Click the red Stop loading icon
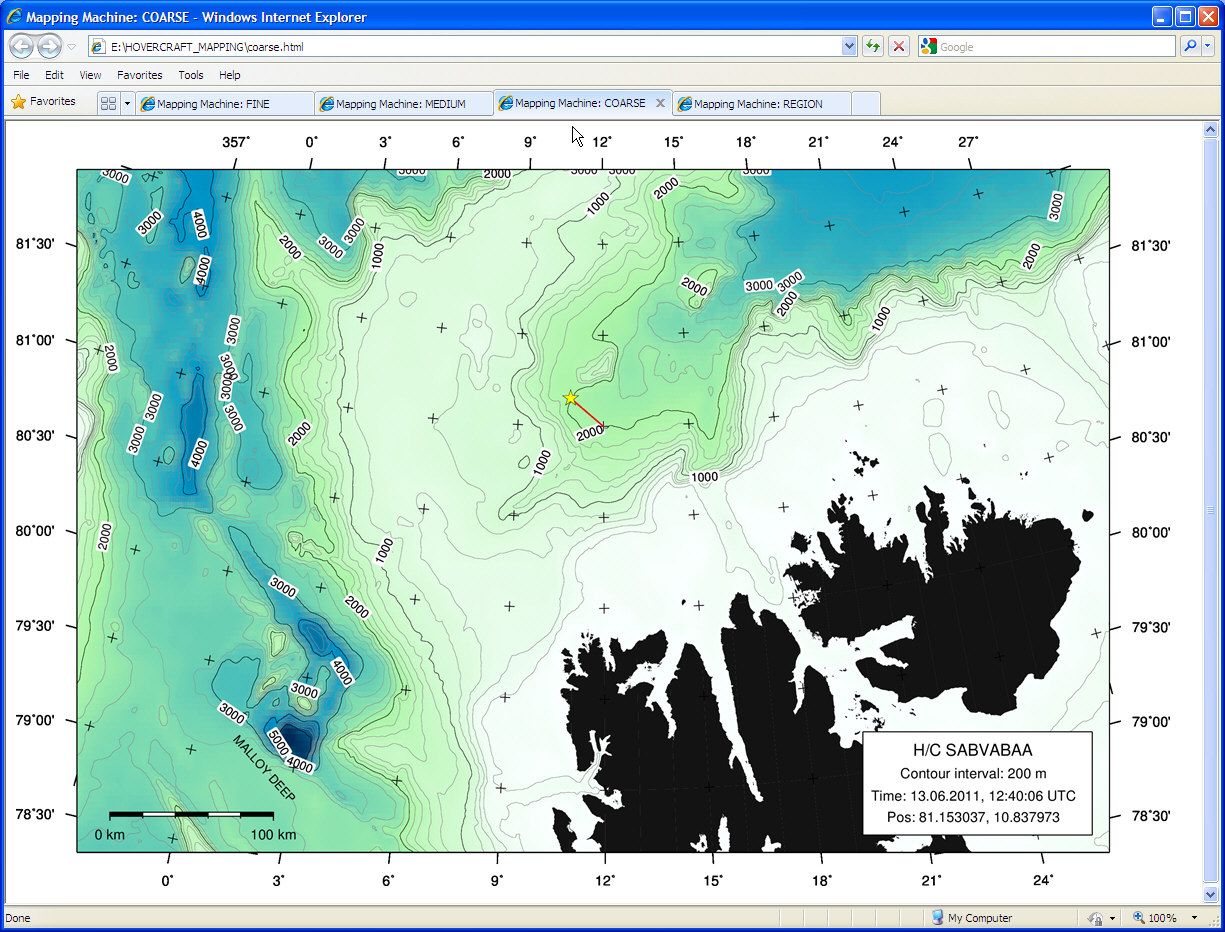The width and height of the screenshot is (1225, 932). 899,46
